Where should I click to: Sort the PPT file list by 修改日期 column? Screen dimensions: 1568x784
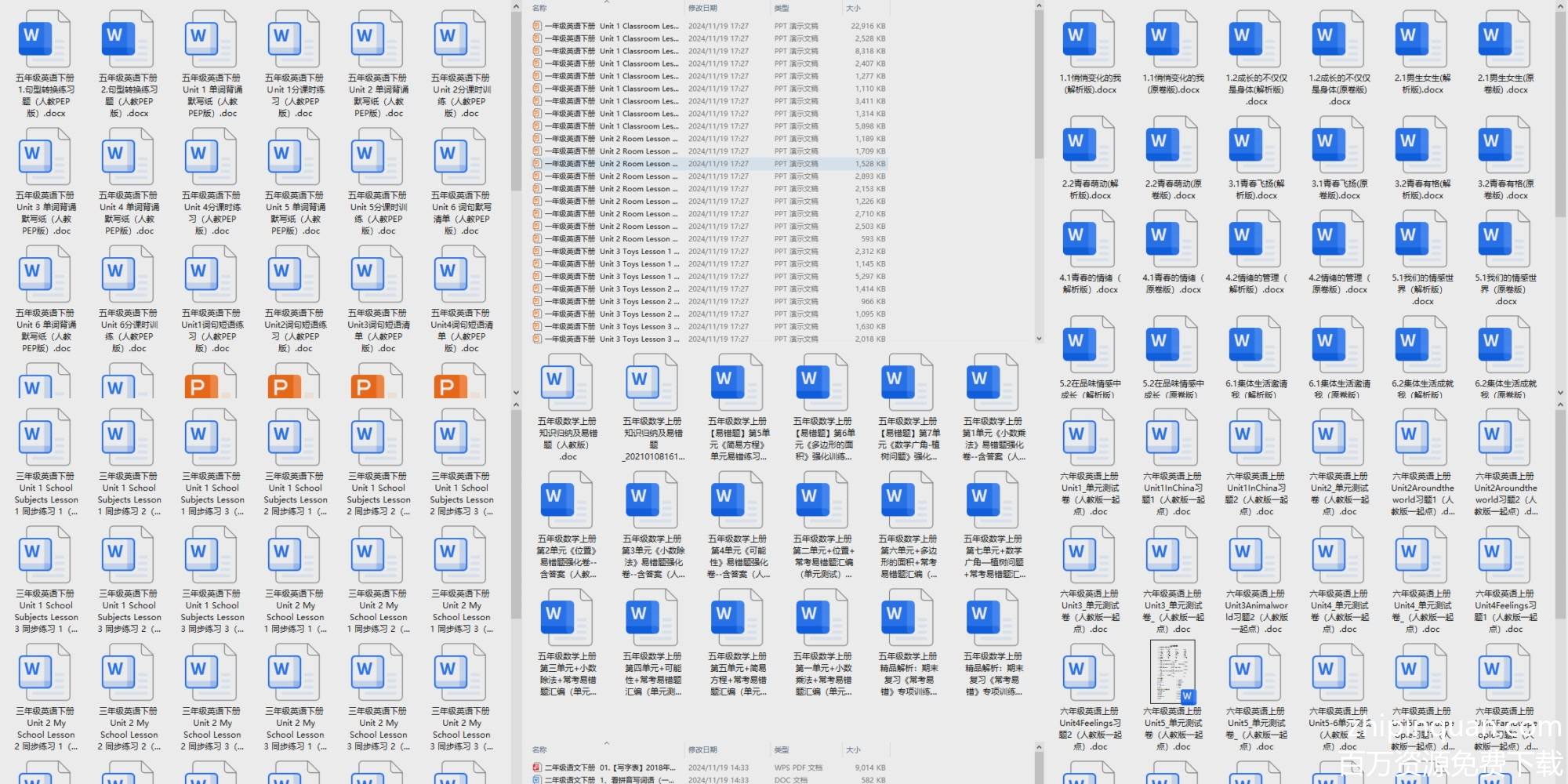[x=702, y=8]
